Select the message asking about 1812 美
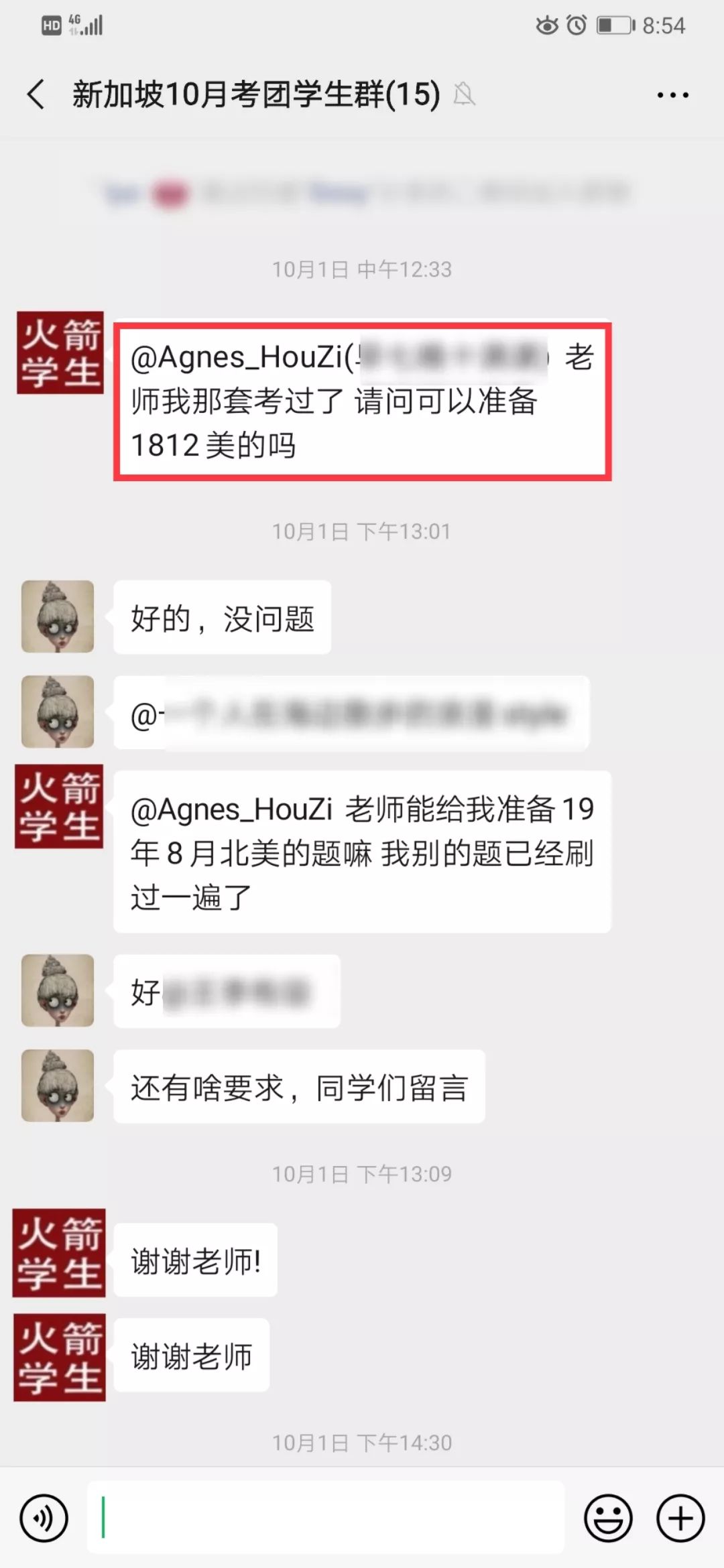 coord(362,401)
